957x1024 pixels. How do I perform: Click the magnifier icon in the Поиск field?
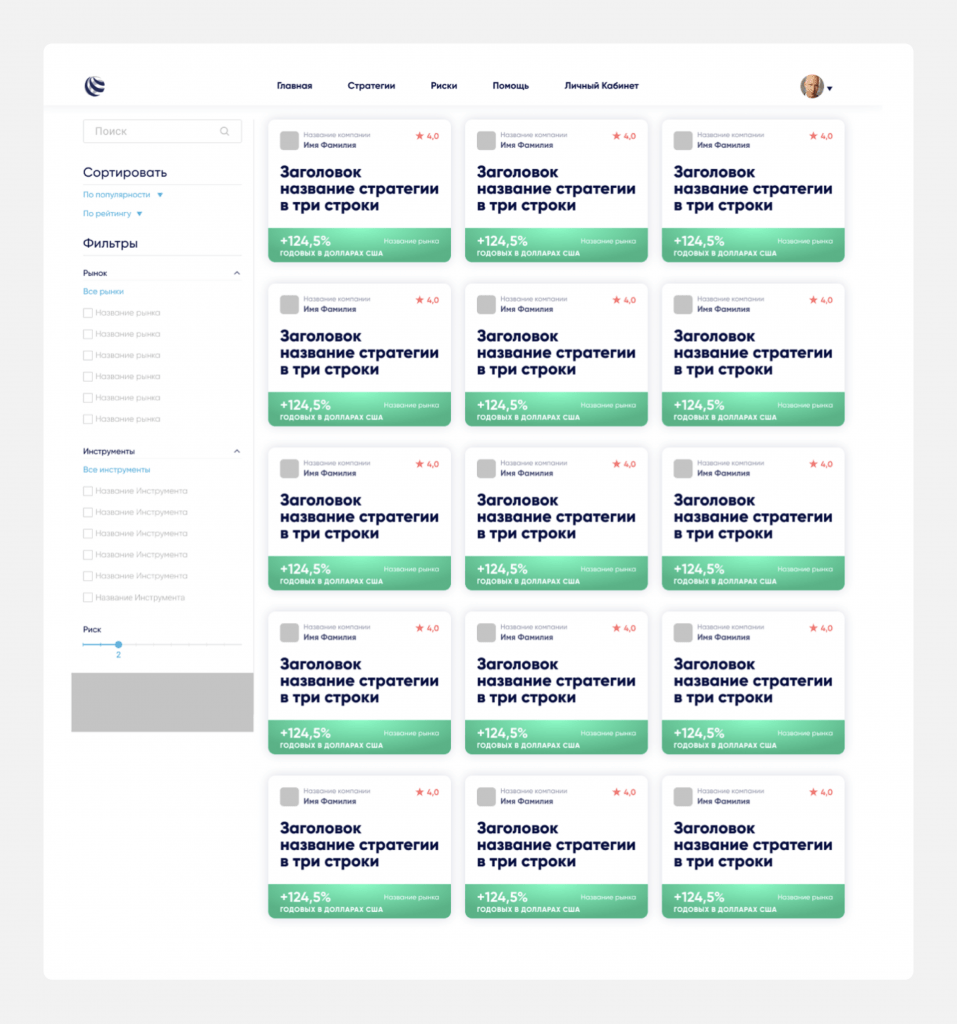[x=225, y=131]
